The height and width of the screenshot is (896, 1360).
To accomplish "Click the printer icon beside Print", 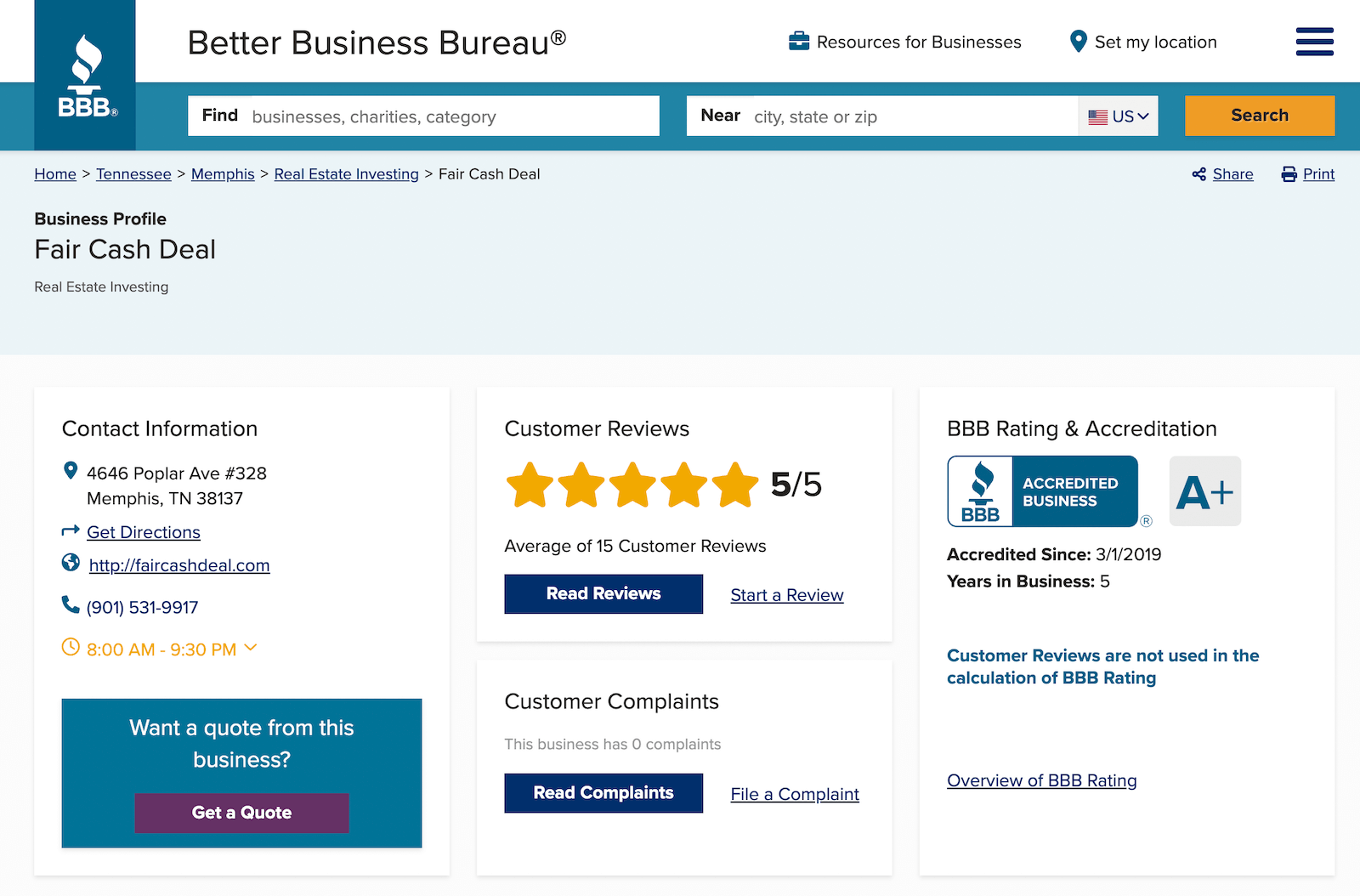I will click(x=1289, y=174).
